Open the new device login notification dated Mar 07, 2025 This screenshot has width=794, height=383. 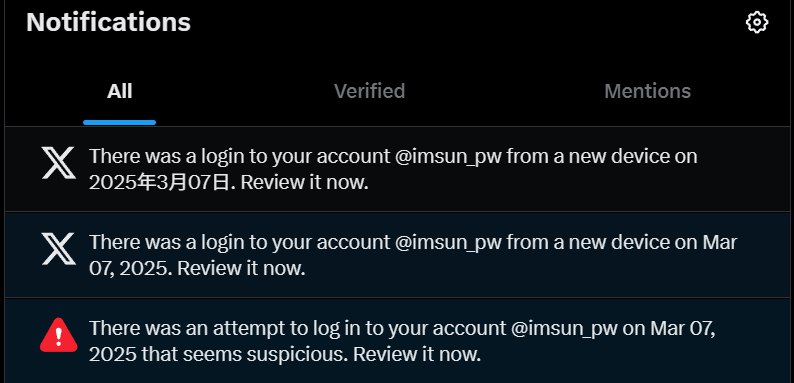pyautogui.click(x=397, y=255)
